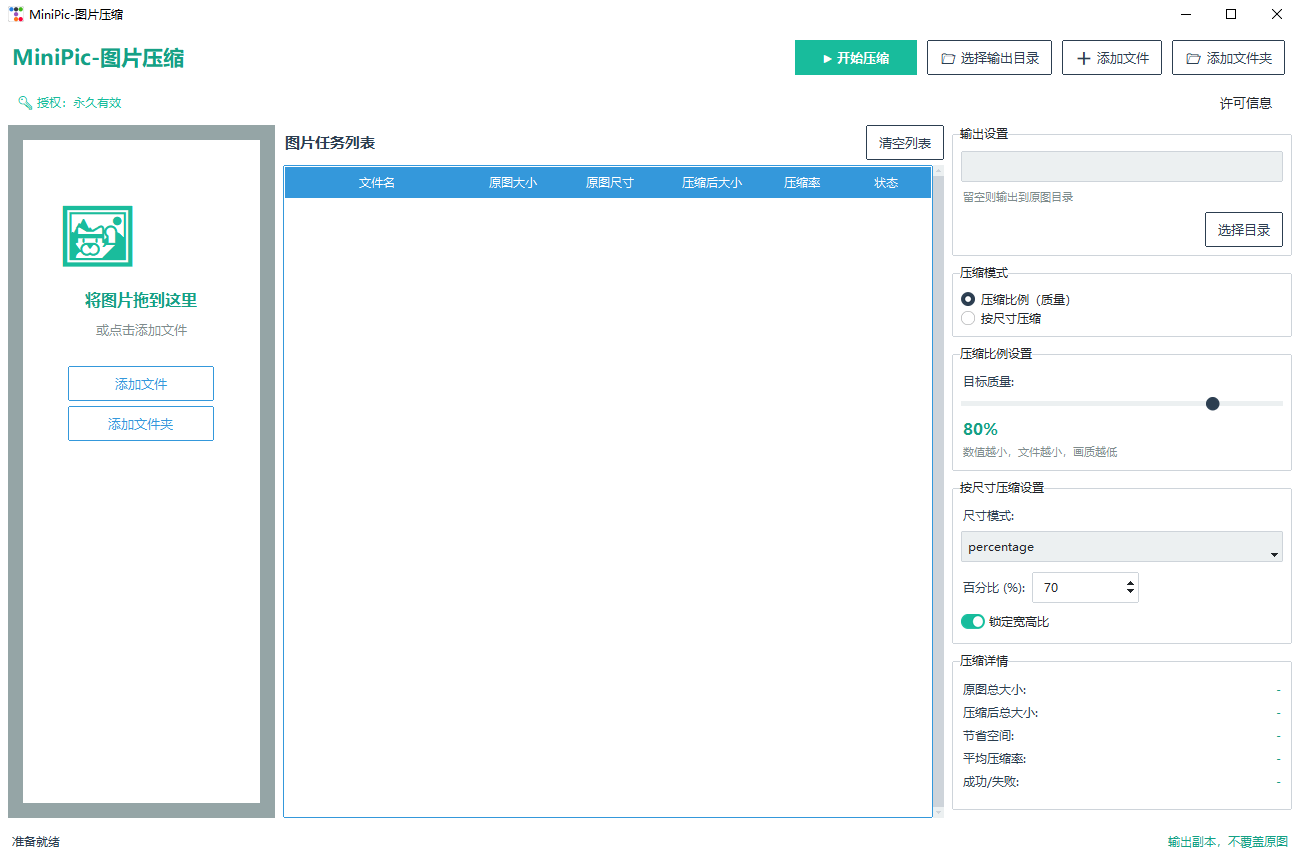
Task: Click 平均压缩率 label
Action: (x=994, y=758)
